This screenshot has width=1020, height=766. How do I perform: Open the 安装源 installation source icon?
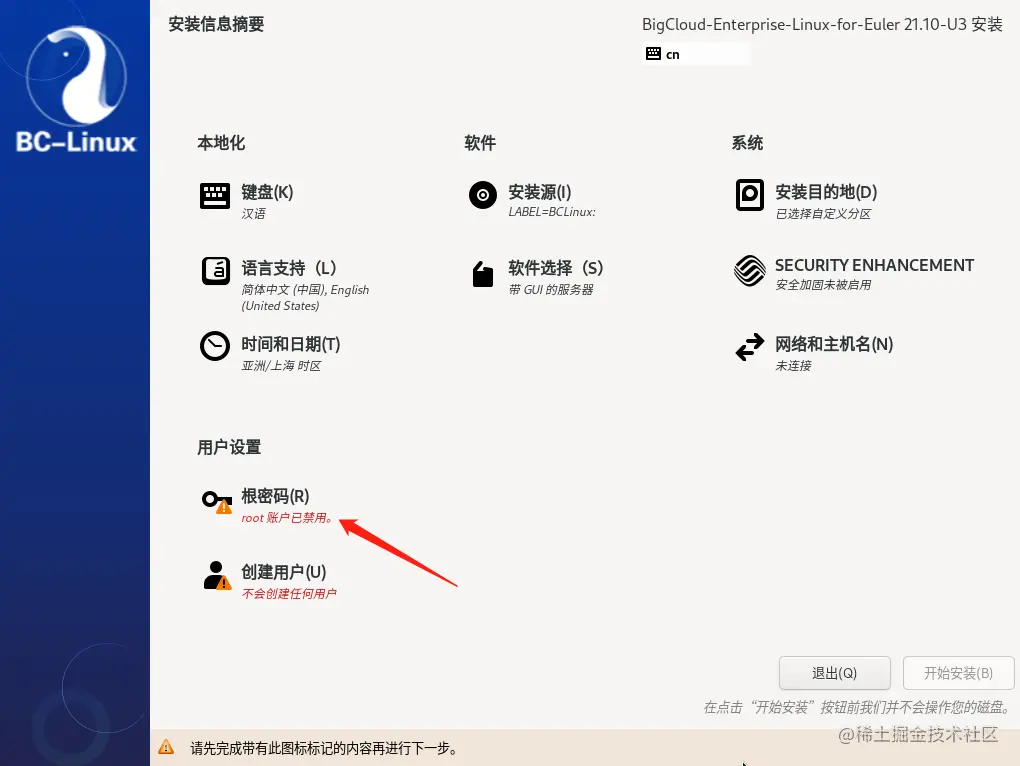[x=482, y=195]
